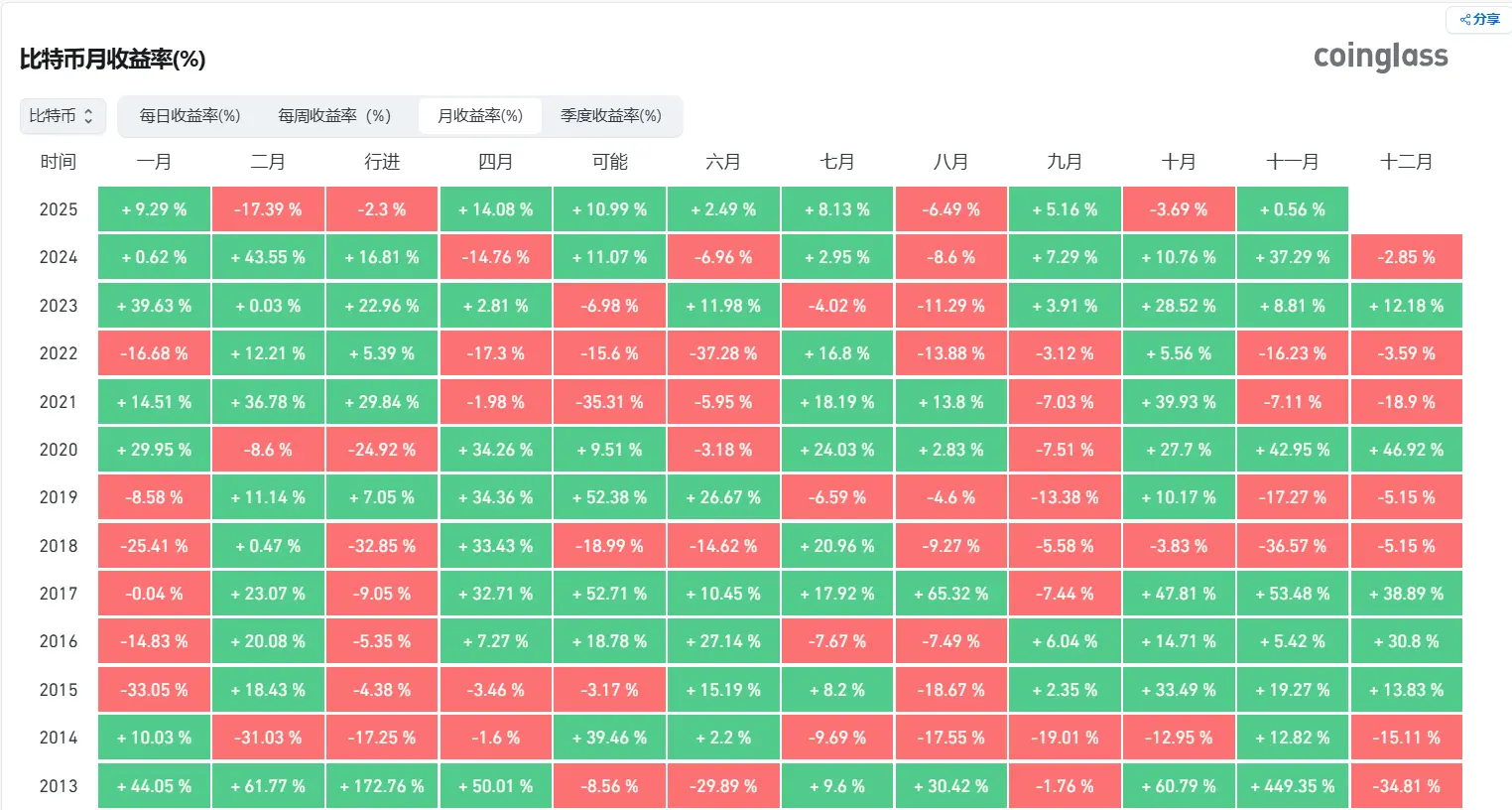Switch to the 每日收益率(%) tab
1512x810 pixels.
(x=189, y=116)
